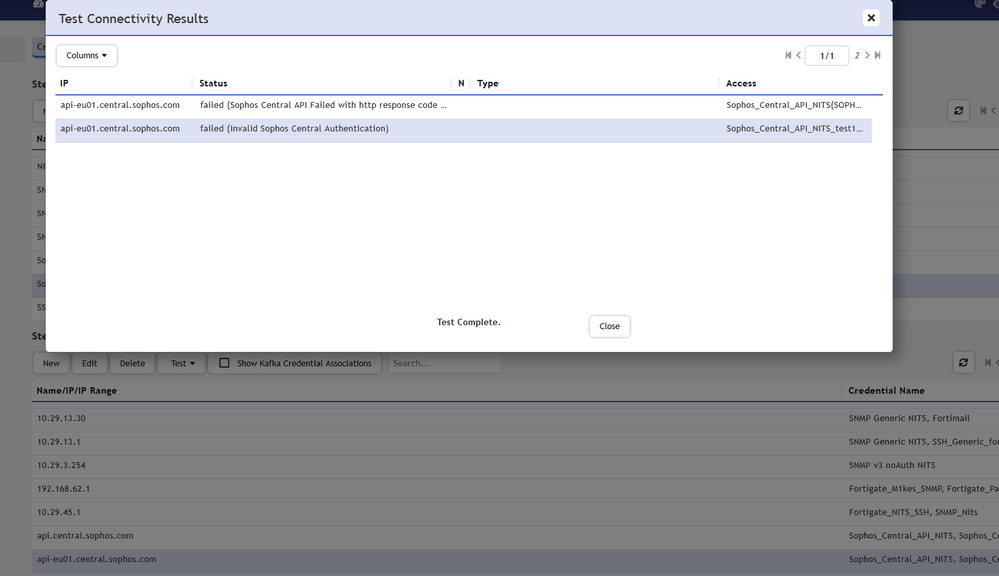Select the 10.29.13.1 row

pos(515,442)
